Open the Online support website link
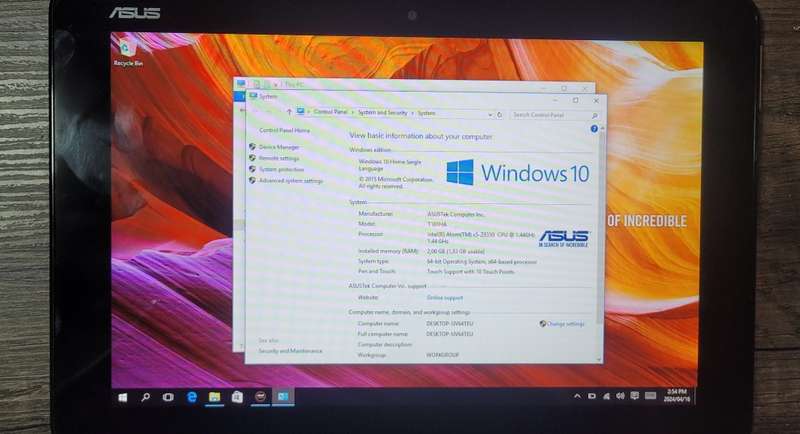Image resolution: width=800 pixels, height=434 pixels. click(445, 297)
